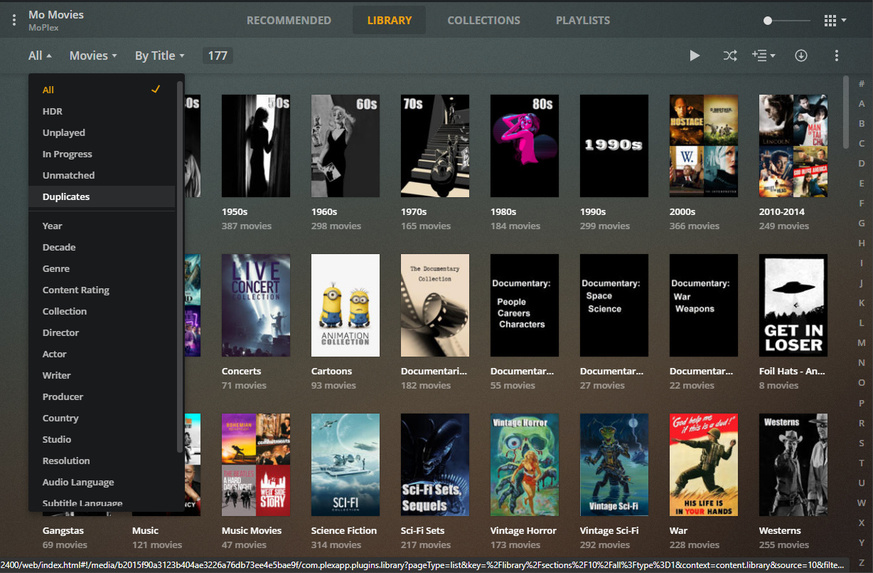
Task: Jump to letter S in alphabet index
Action: 861,443
